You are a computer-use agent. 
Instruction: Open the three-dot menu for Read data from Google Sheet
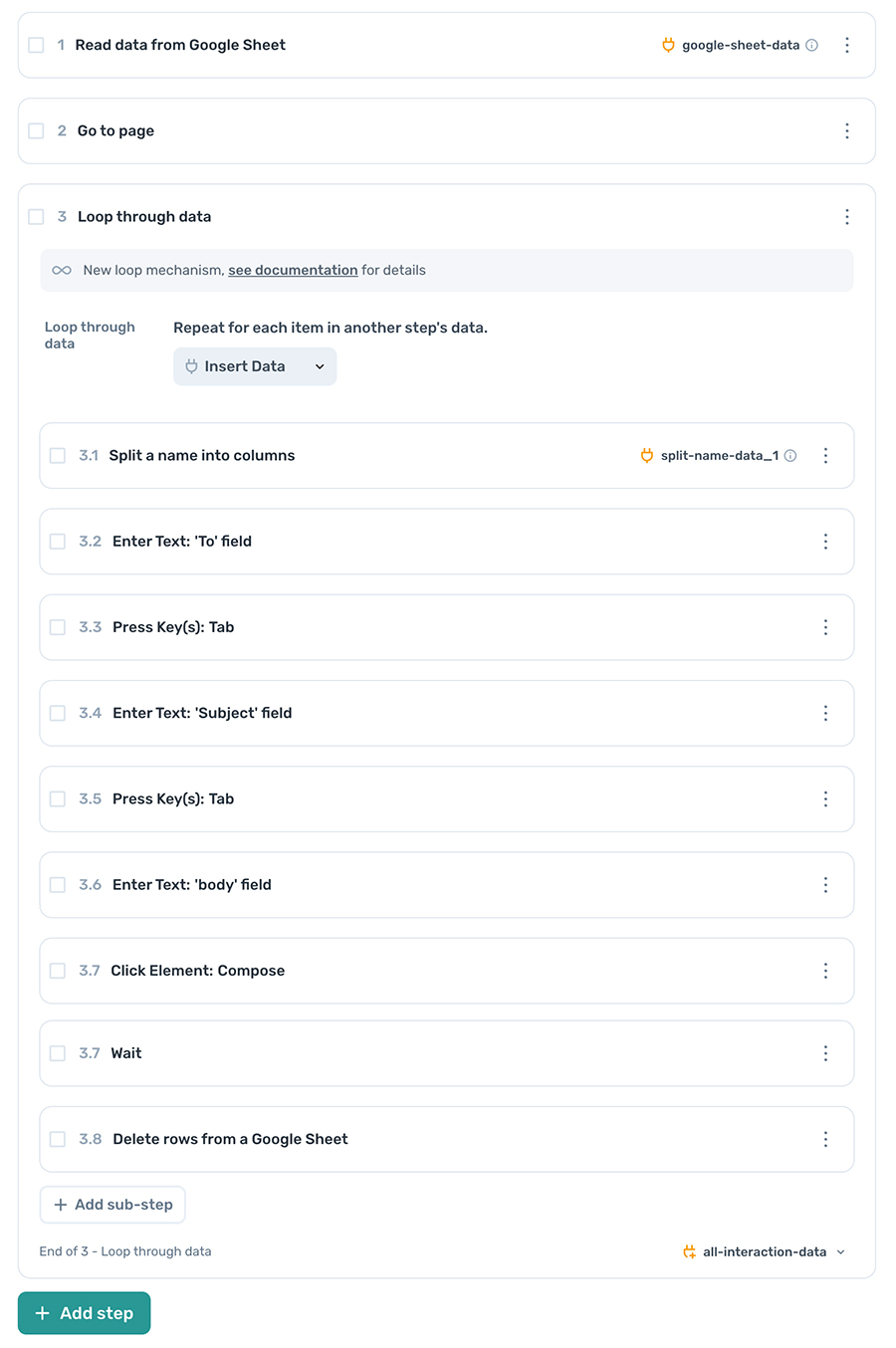847,45
